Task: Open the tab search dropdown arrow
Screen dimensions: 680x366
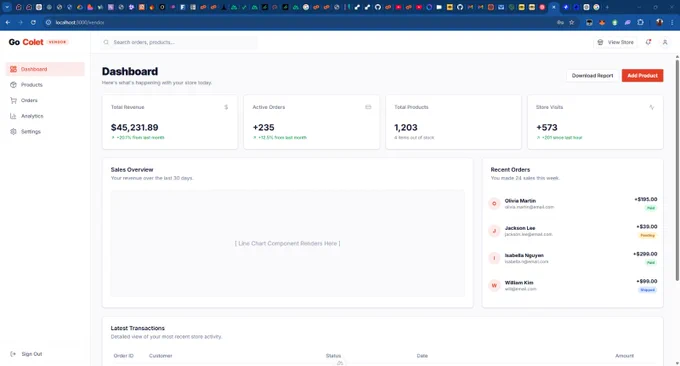Action: point(7,7)
